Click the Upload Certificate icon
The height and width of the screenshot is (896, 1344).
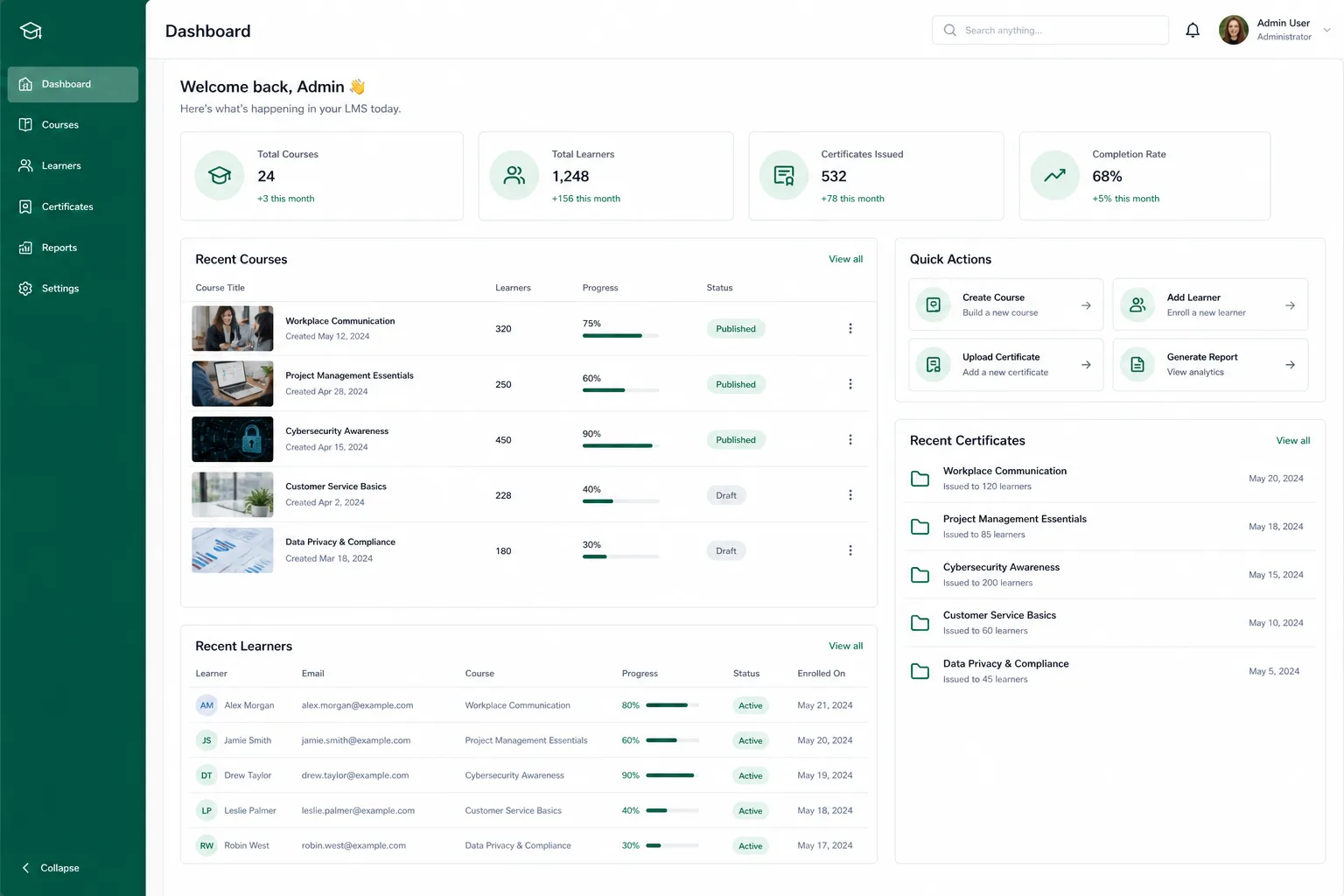934,365
